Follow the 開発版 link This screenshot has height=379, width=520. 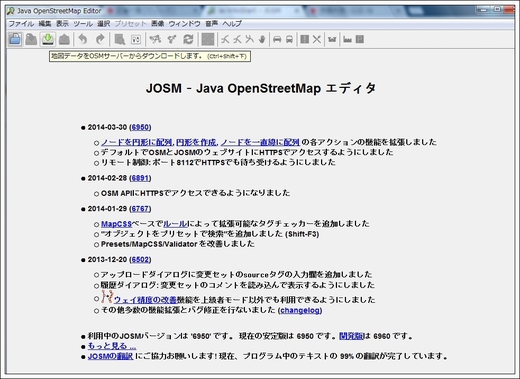pyautogui.click(x=351, y=336)
